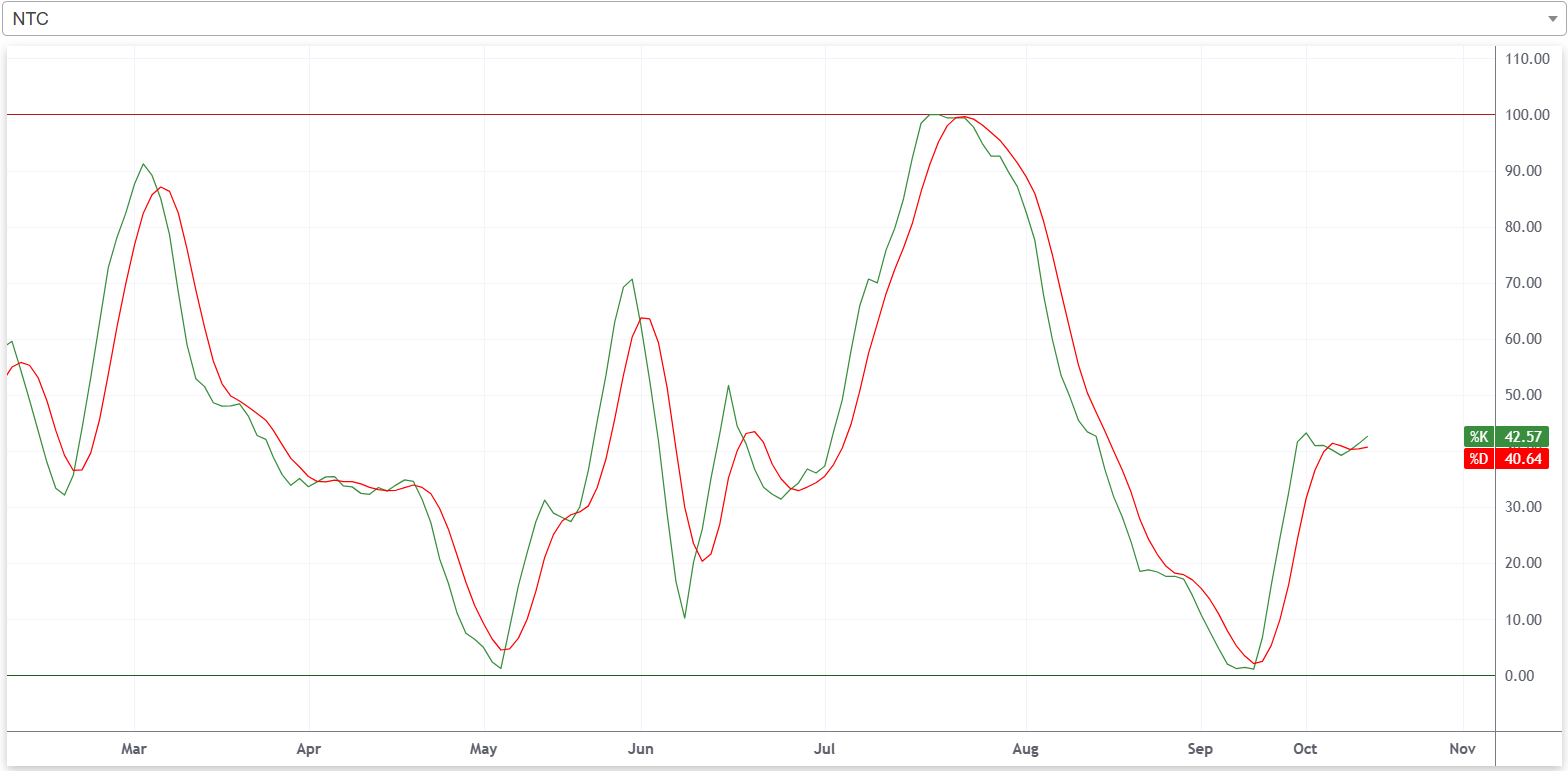The height and width of the screenshot is (771, 1568).
Task: Select the Mar label on the time axis
Action: coord(133,749)
